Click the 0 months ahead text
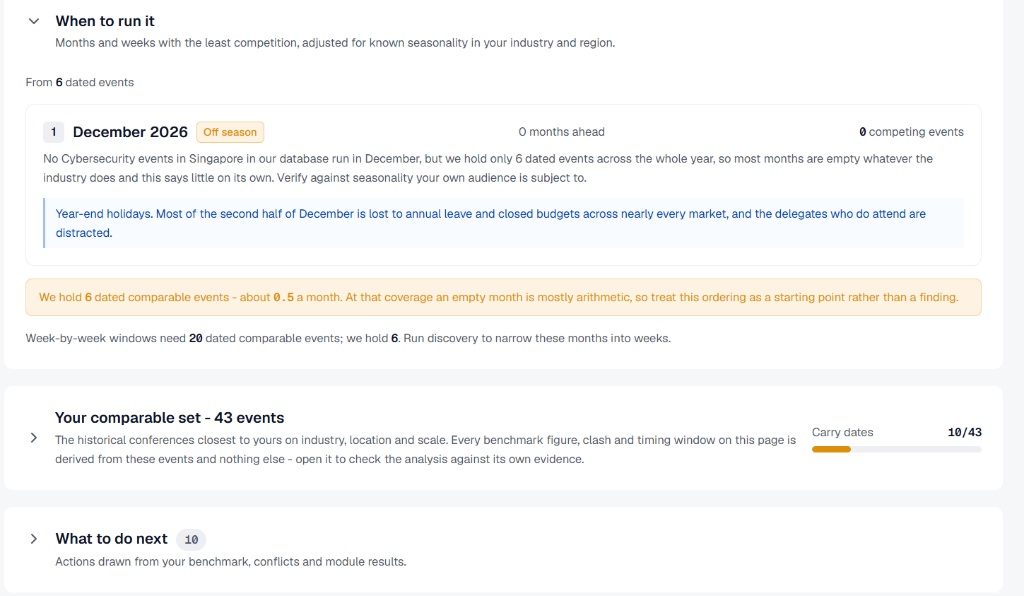This screenshot has width=1024, height=596. click(x=562, y=132)
